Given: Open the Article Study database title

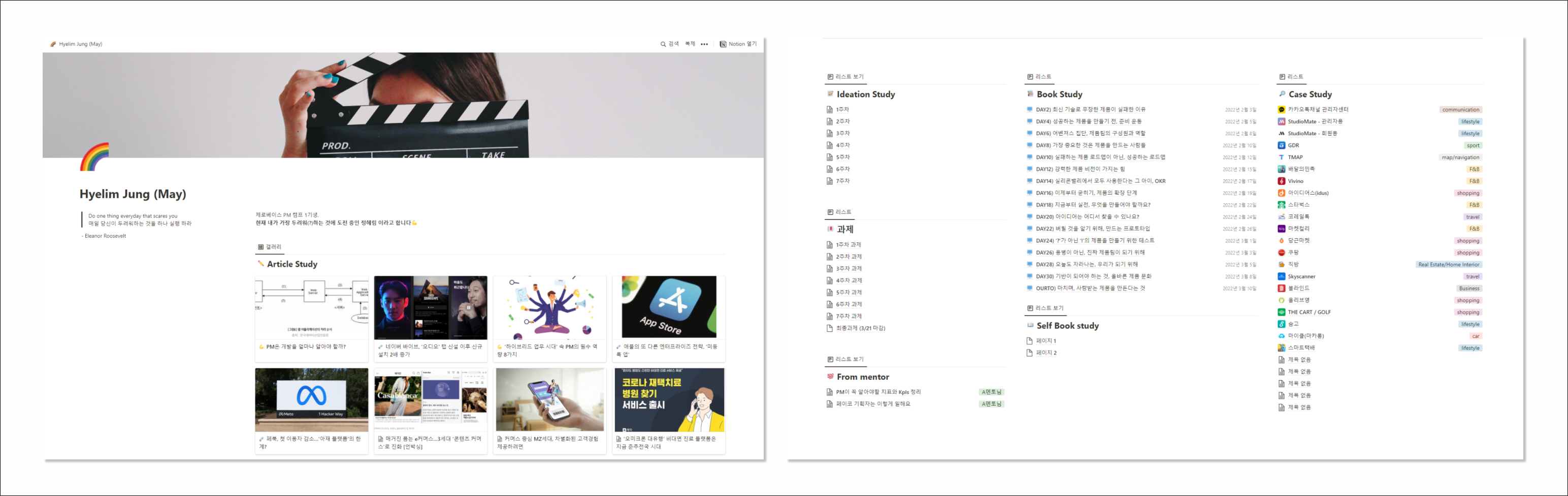Looking at the screenshot, I should tap(292, 264).
